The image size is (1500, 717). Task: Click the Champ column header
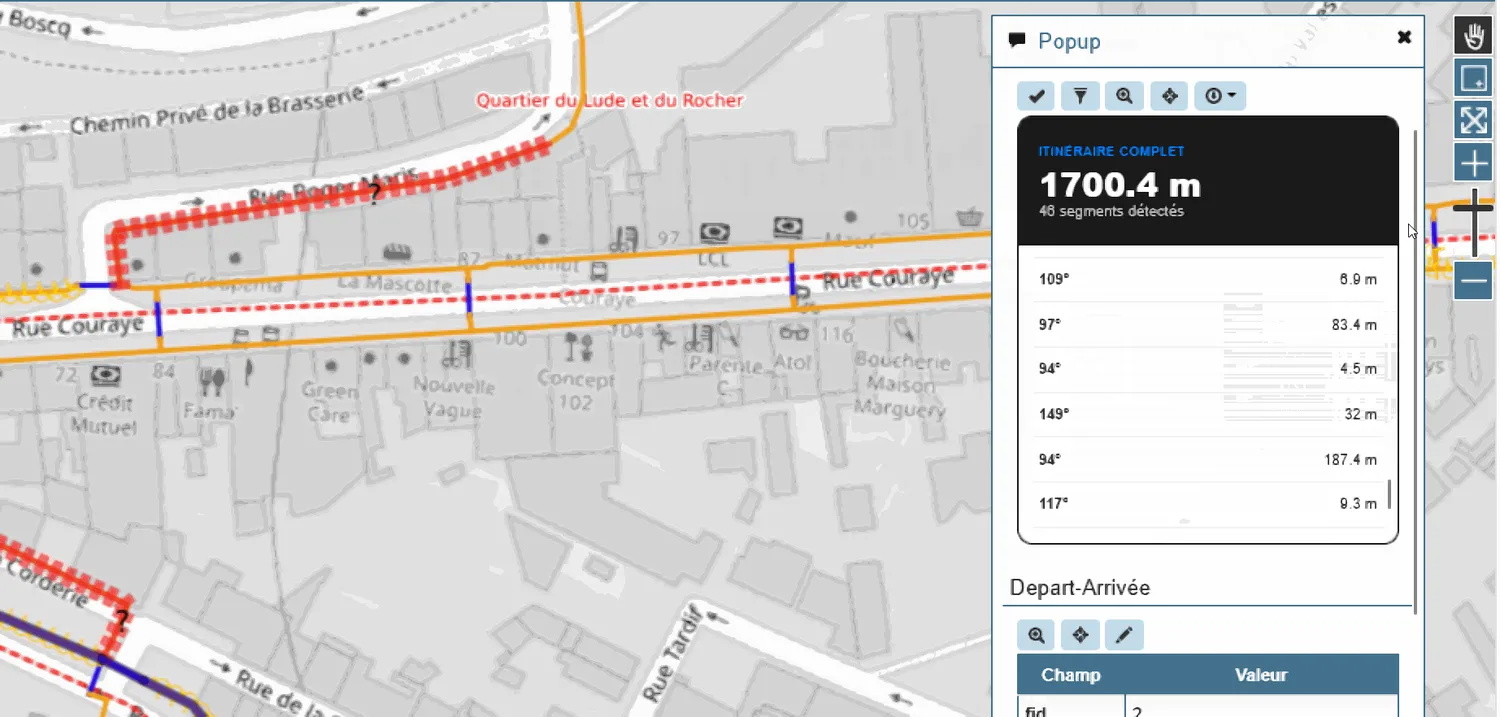coord(1071,675)
